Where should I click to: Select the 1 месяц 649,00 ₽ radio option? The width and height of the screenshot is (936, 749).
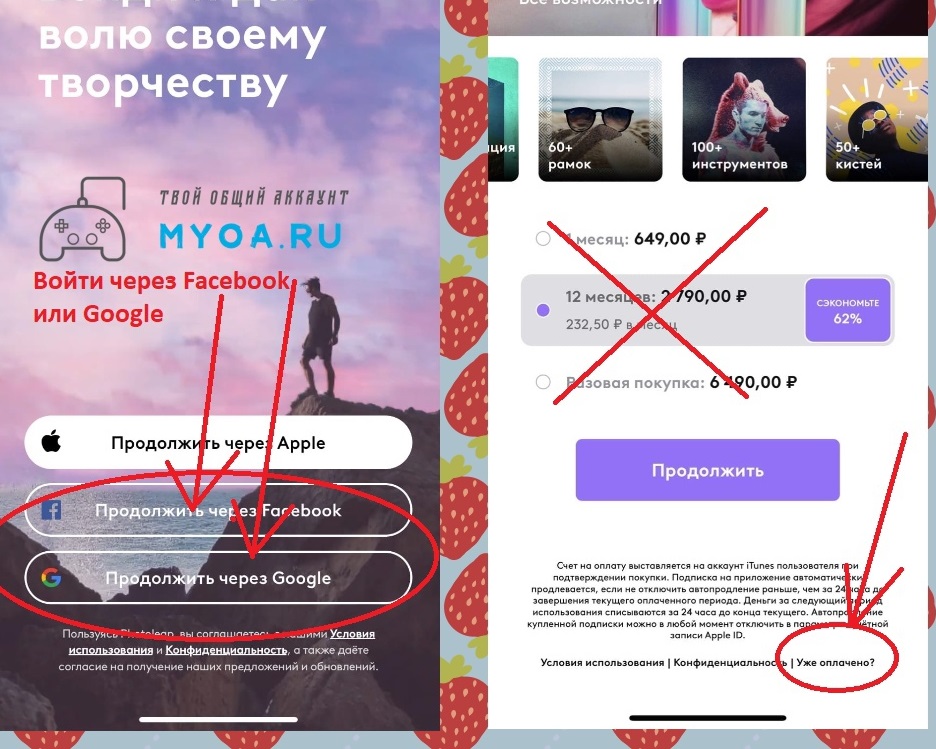pos(543,239)
